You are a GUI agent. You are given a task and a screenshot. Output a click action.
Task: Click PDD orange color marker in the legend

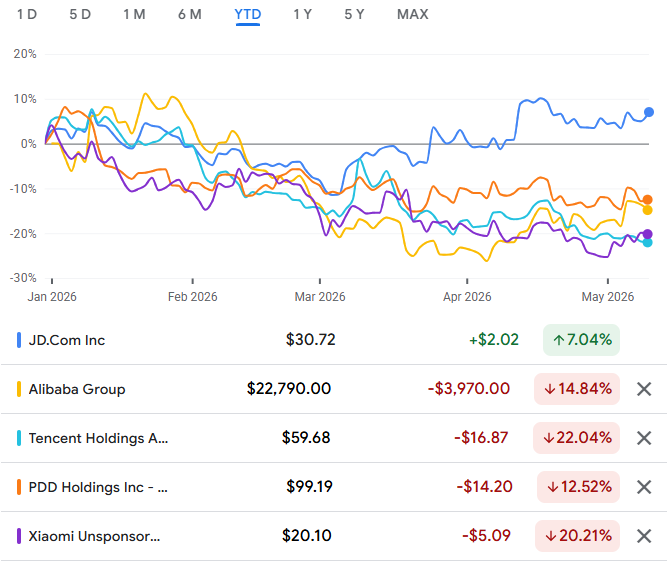coord(19,487)
